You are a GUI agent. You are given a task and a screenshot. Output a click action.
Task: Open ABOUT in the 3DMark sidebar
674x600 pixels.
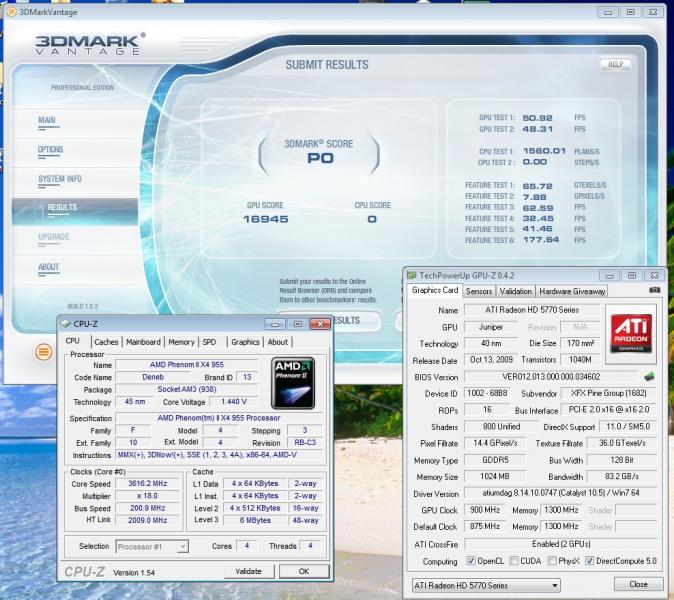(x=49, y=267)
